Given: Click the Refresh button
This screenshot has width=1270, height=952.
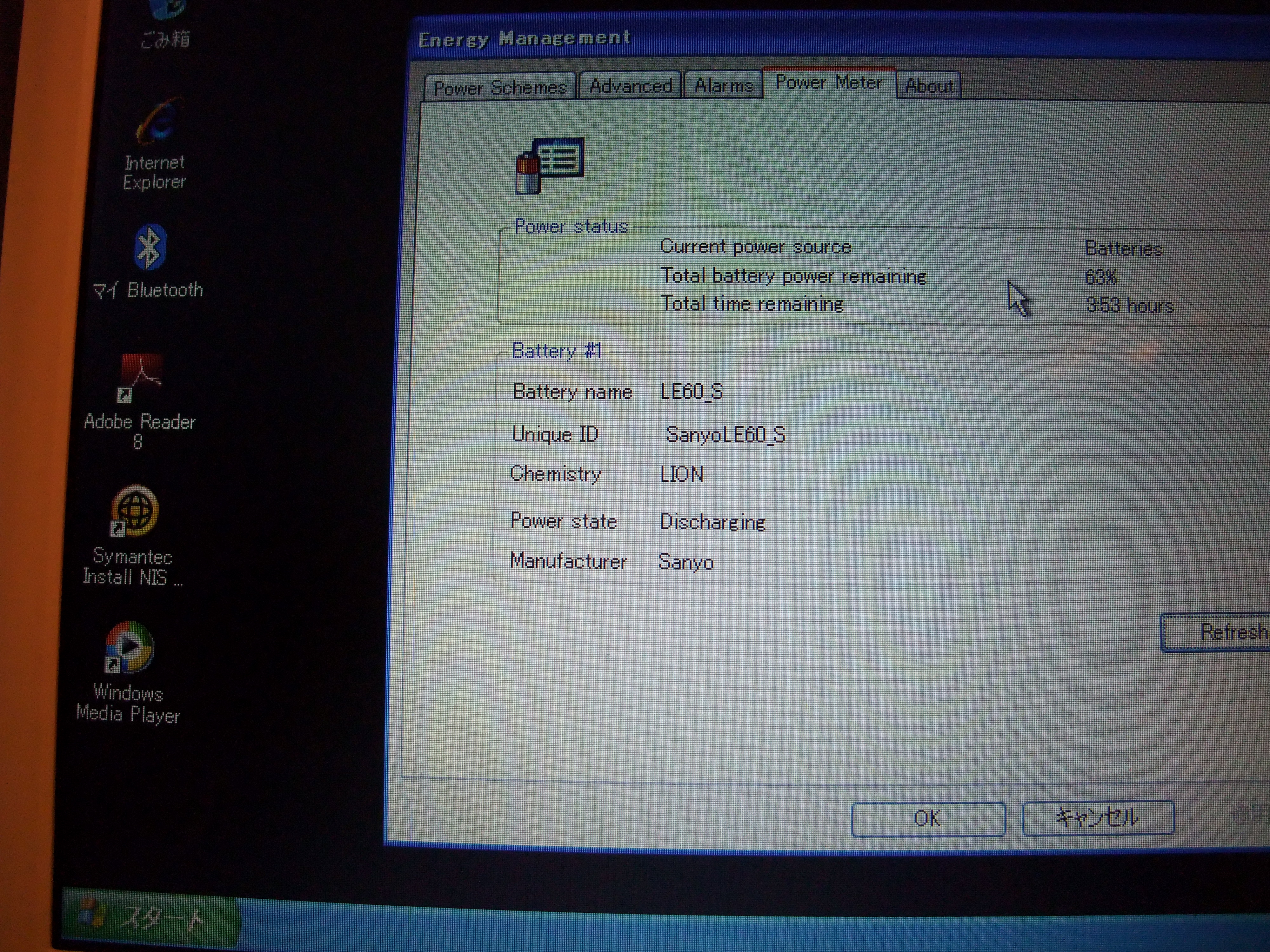Looking at the screenshot, I should pos(1216,632).
